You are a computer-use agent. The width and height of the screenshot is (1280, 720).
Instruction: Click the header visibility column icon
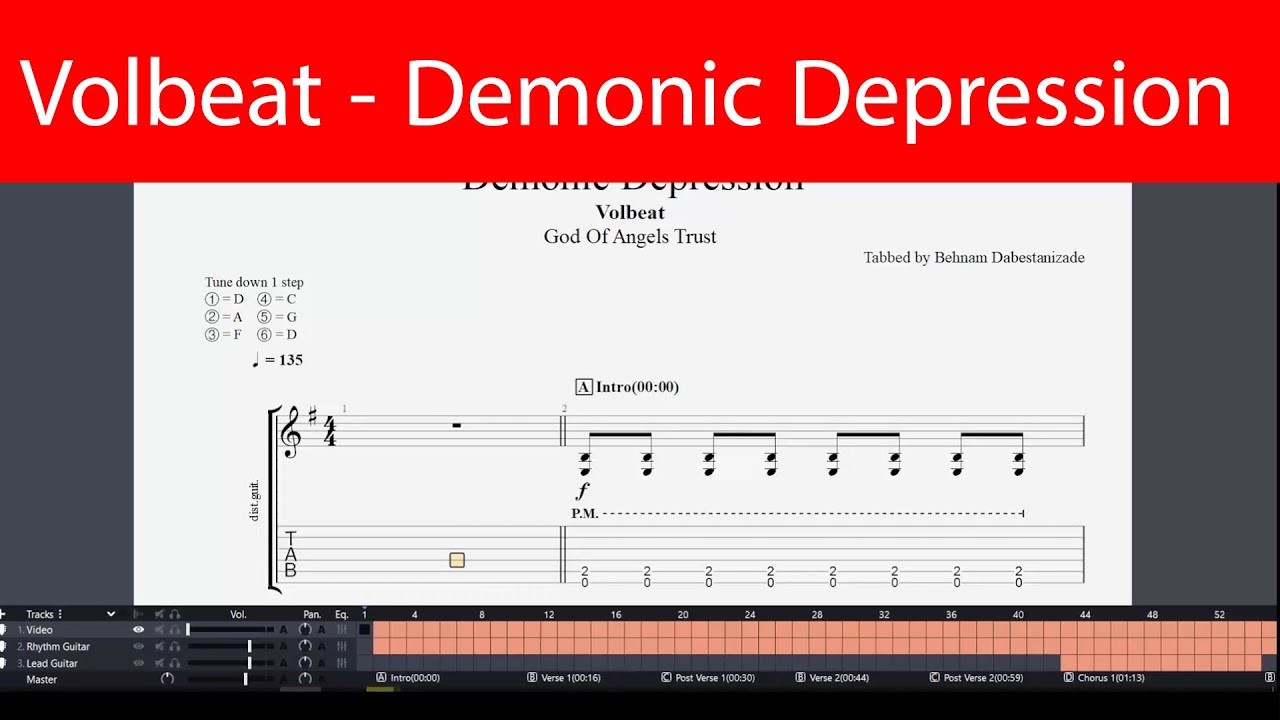coord(139,614)
